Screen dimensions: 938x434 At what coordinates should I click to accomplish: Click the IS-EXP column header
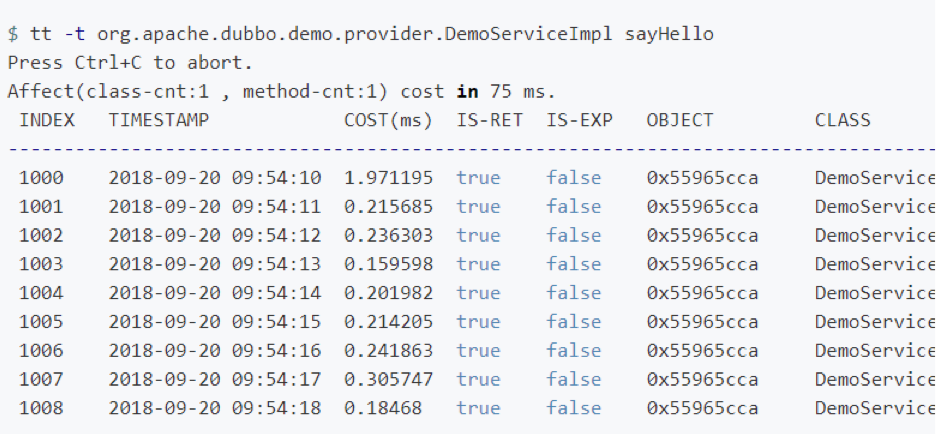point(580,120)
